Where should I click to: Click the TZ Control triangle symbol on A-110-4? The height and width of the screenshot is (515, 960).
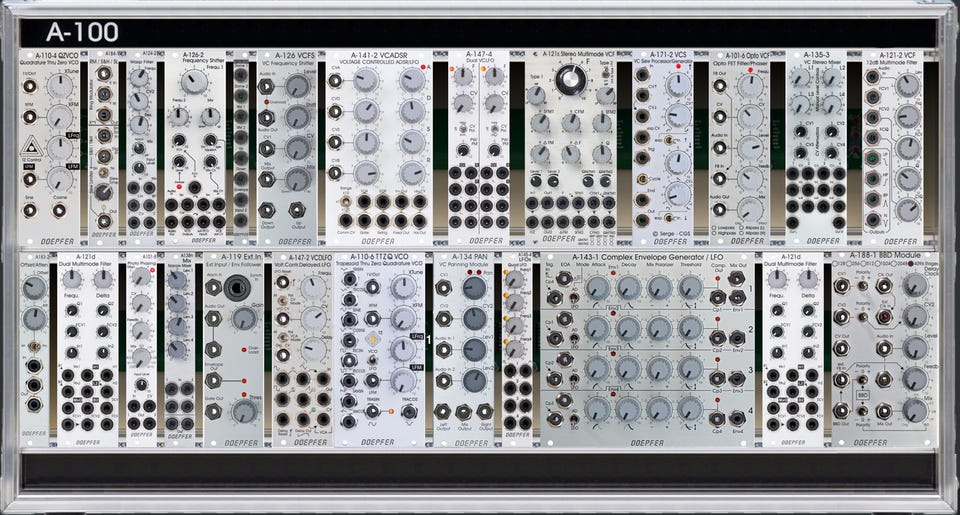tap(31, 147)
